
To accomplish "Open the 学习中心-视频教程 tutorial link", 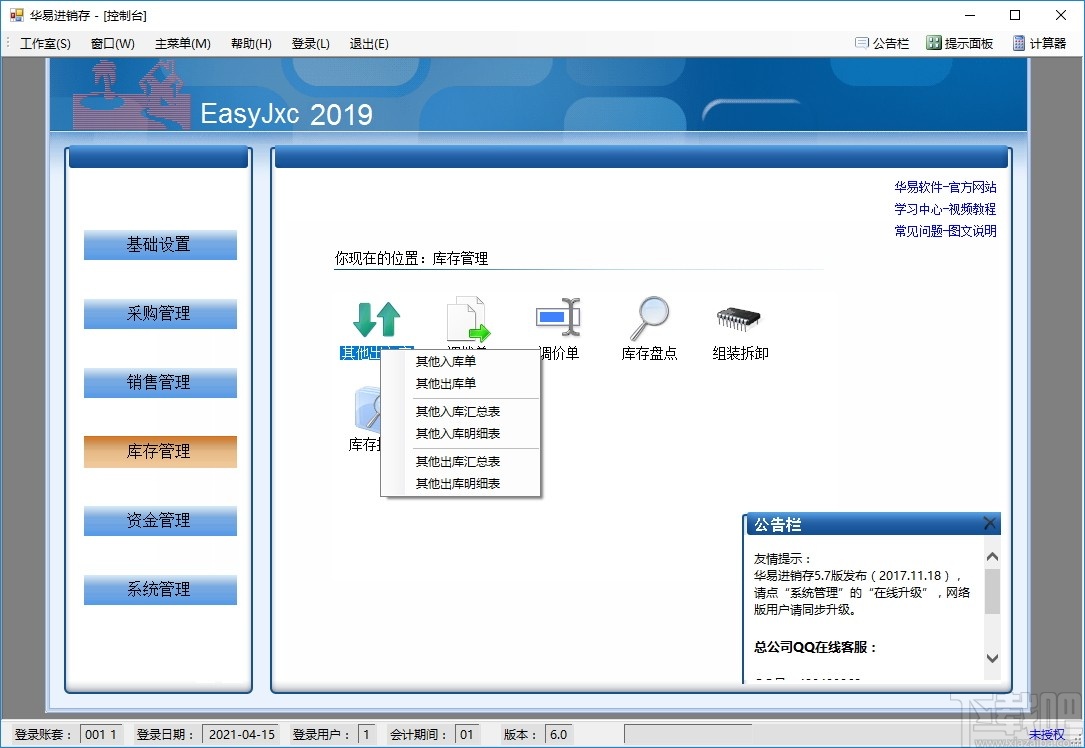I will pos(944,209).
